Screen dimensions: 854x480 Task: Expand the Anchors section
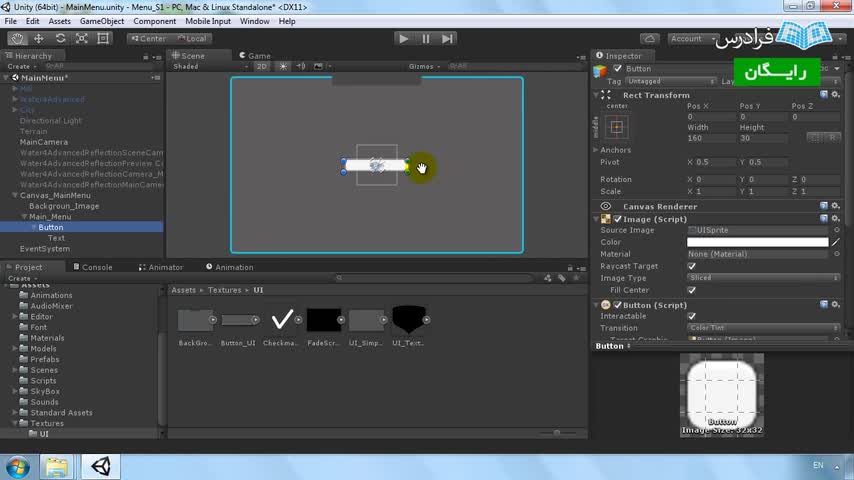[596, 150]
